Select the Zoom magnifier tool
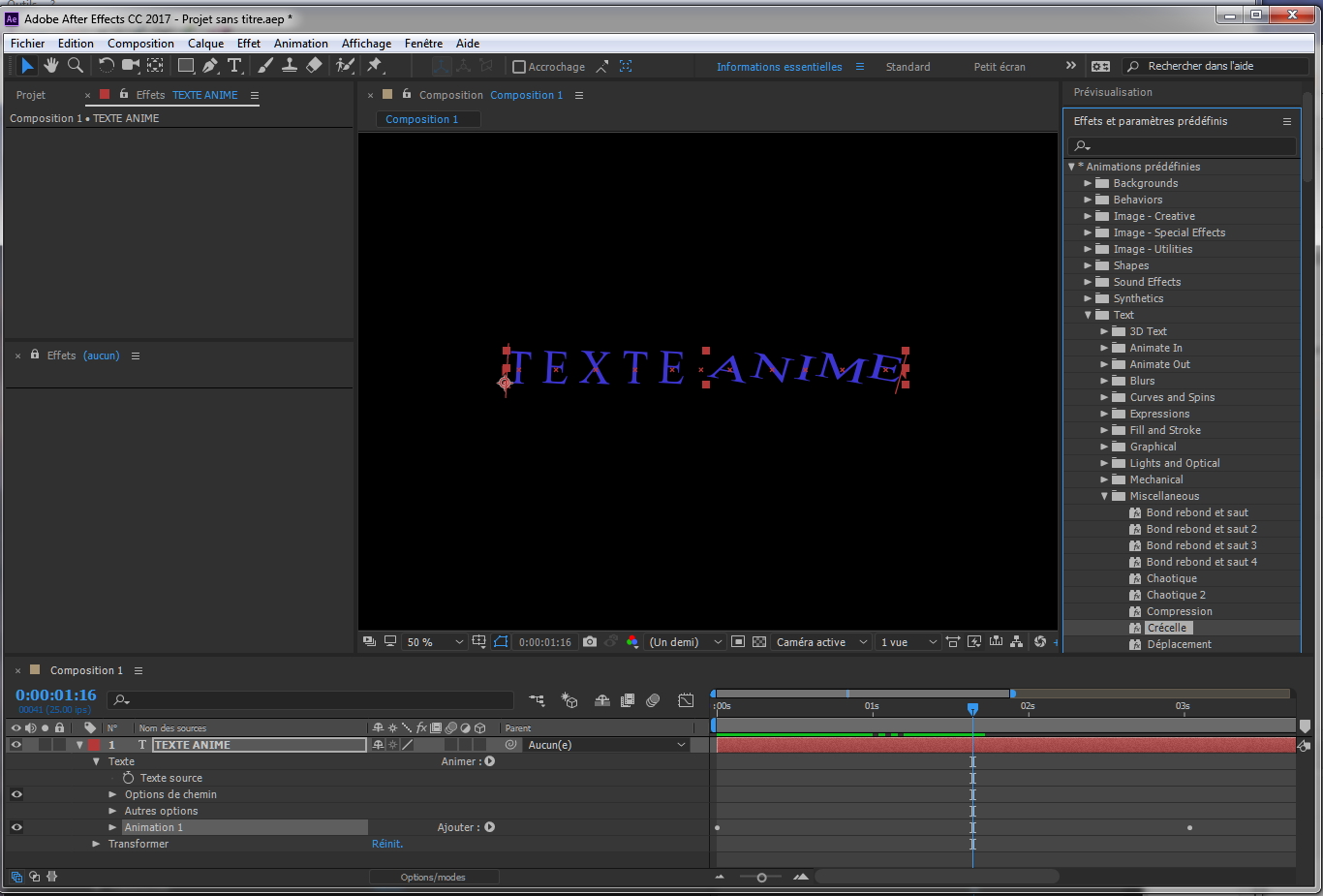This screenshot has width=1323, height=896. [76, 66]
